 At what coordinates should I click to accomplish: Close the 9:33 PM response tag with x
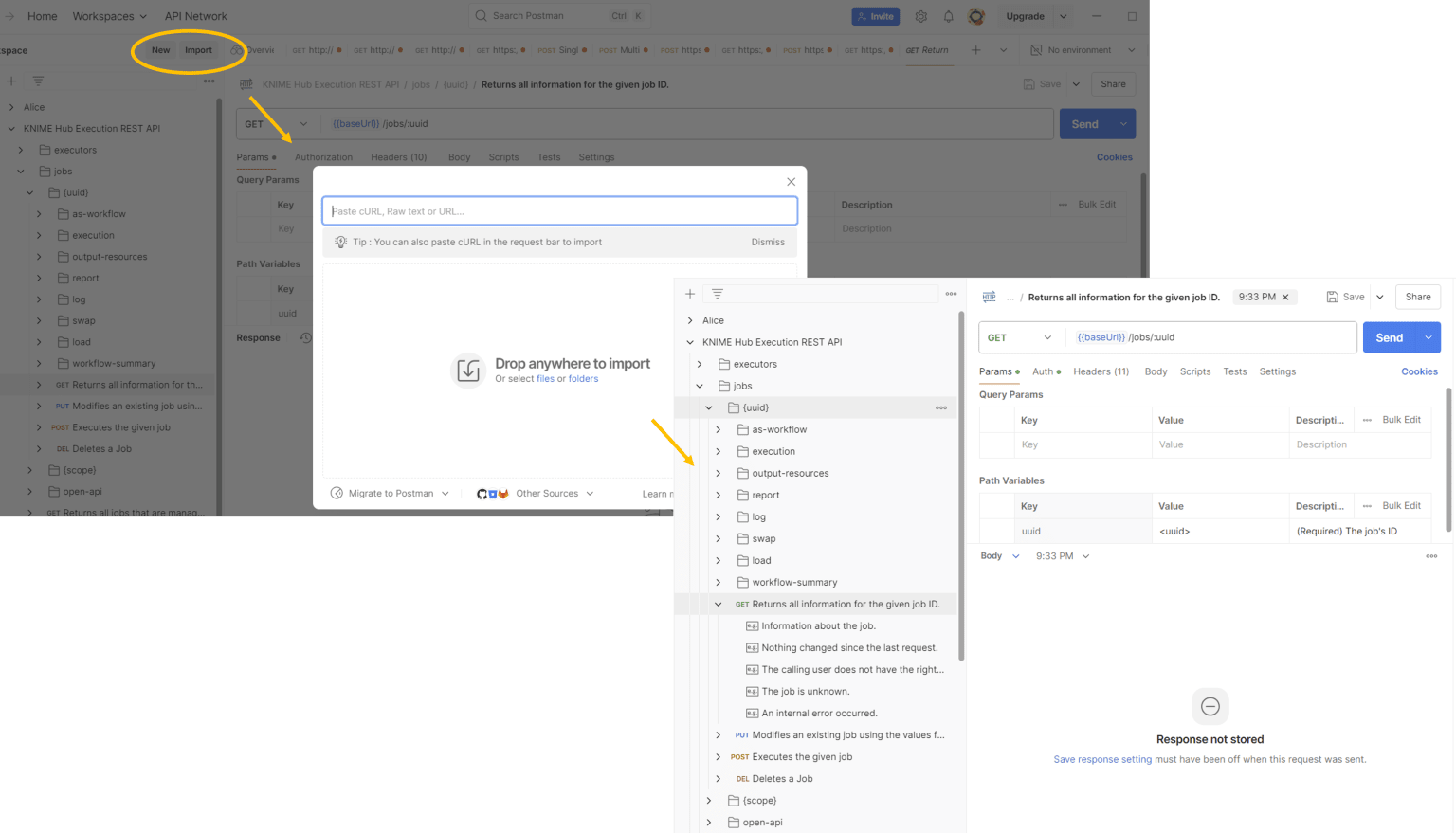click(1285, 298)
